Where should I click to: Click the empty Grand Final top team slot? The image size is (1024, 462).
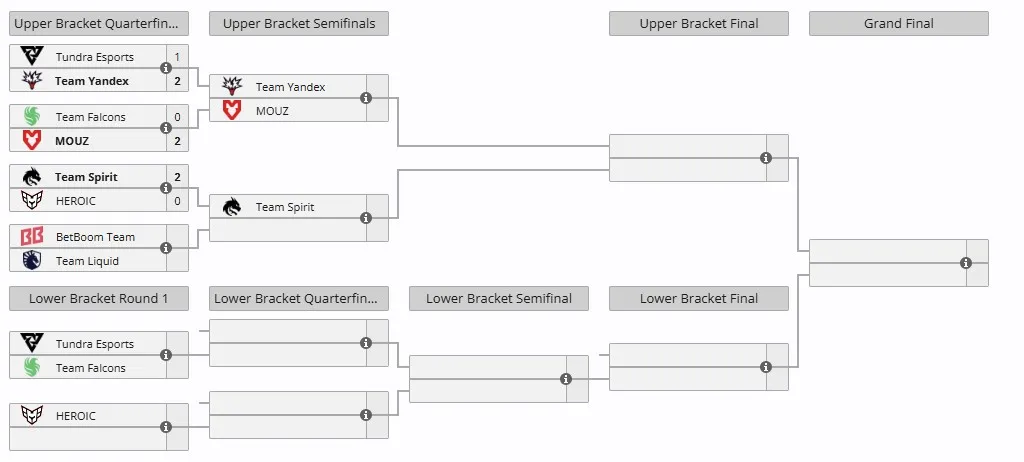pyautogui.click(x=888, y=251)
